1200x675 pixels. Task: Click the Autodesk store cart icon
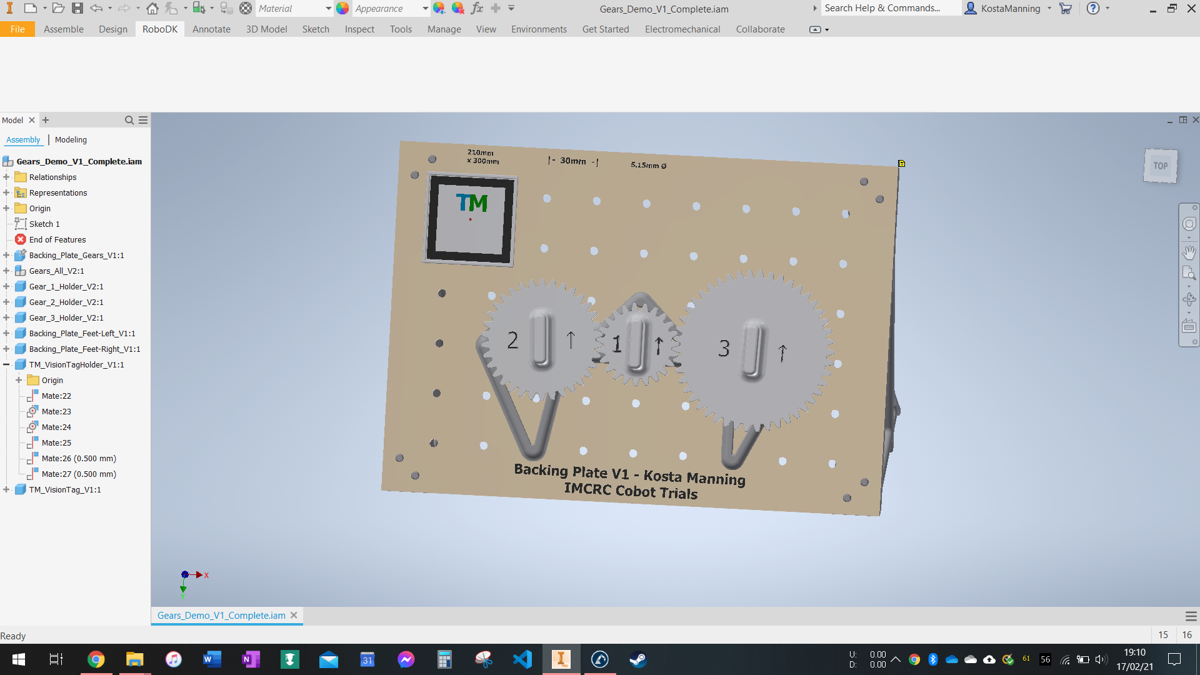pos(1066,8)
